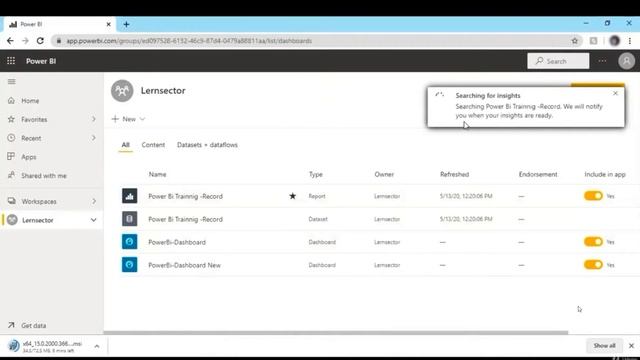The height and width of the screenshot is (360, 640).
Task: Expand the Favorites flyout chevron
Action: pos(93,119)
